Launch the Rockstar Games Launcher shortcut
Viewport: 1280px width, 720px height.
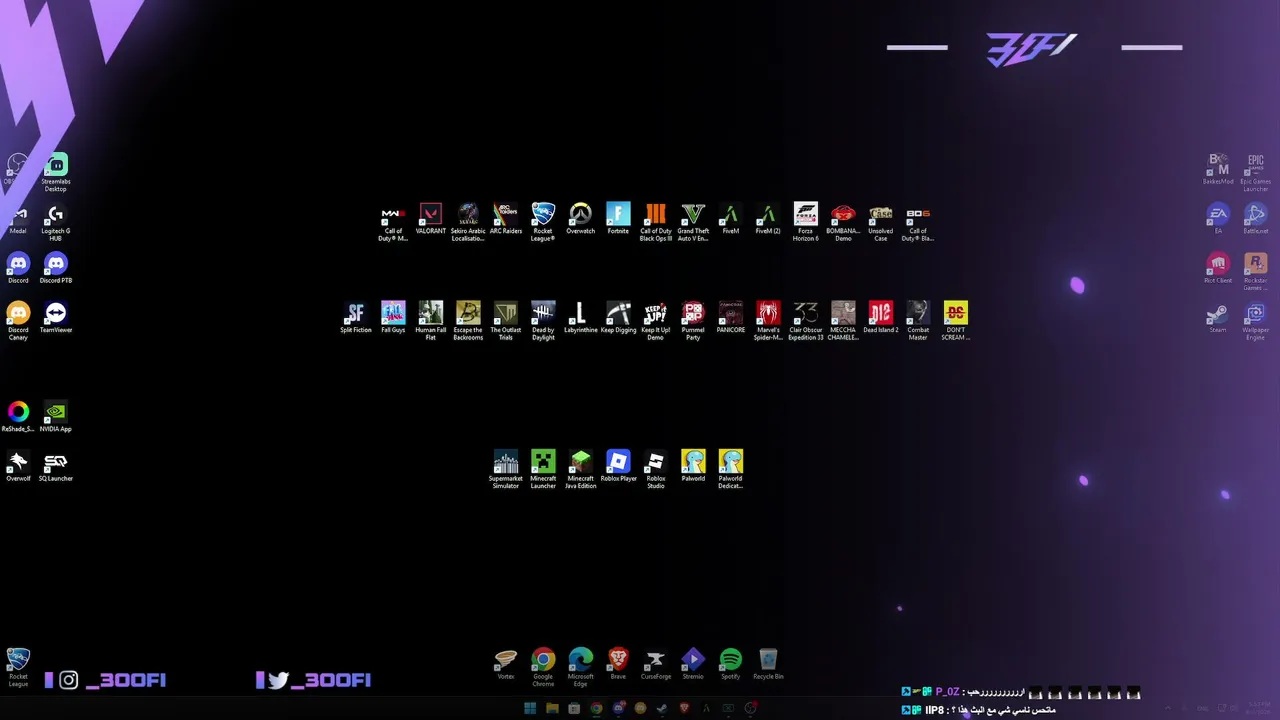(1256, 272)
